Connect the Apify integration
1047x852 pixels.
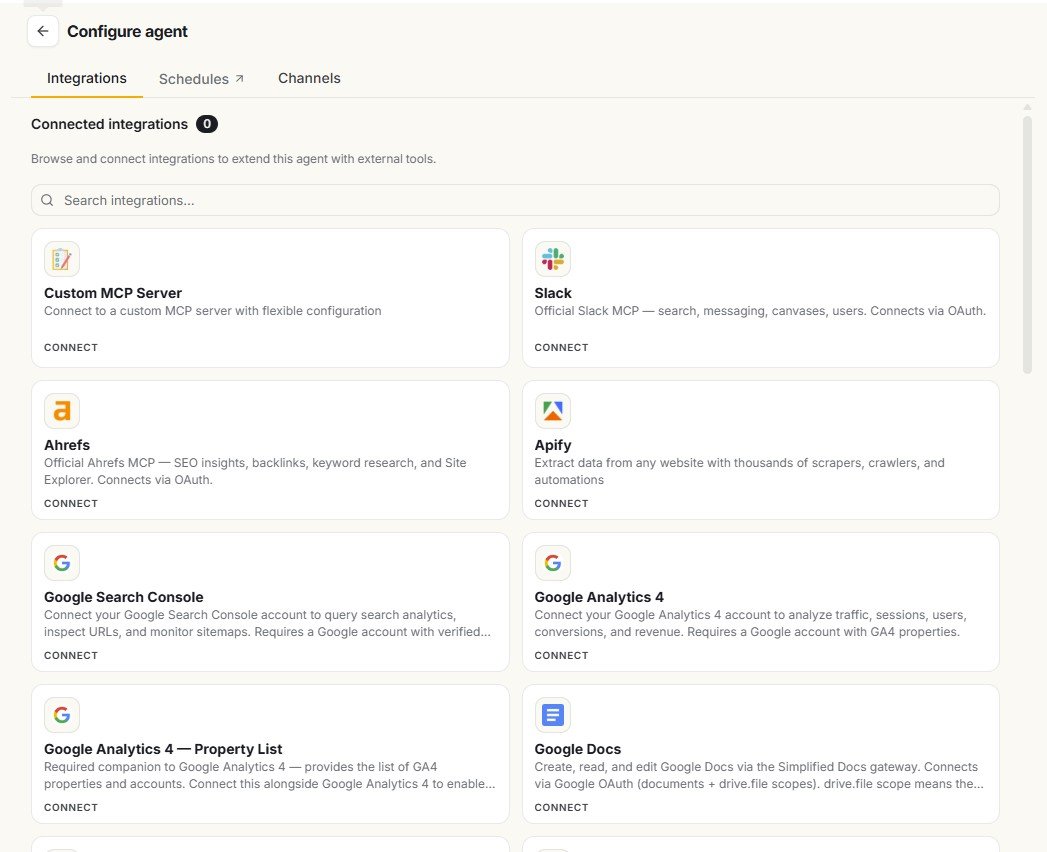561,503
